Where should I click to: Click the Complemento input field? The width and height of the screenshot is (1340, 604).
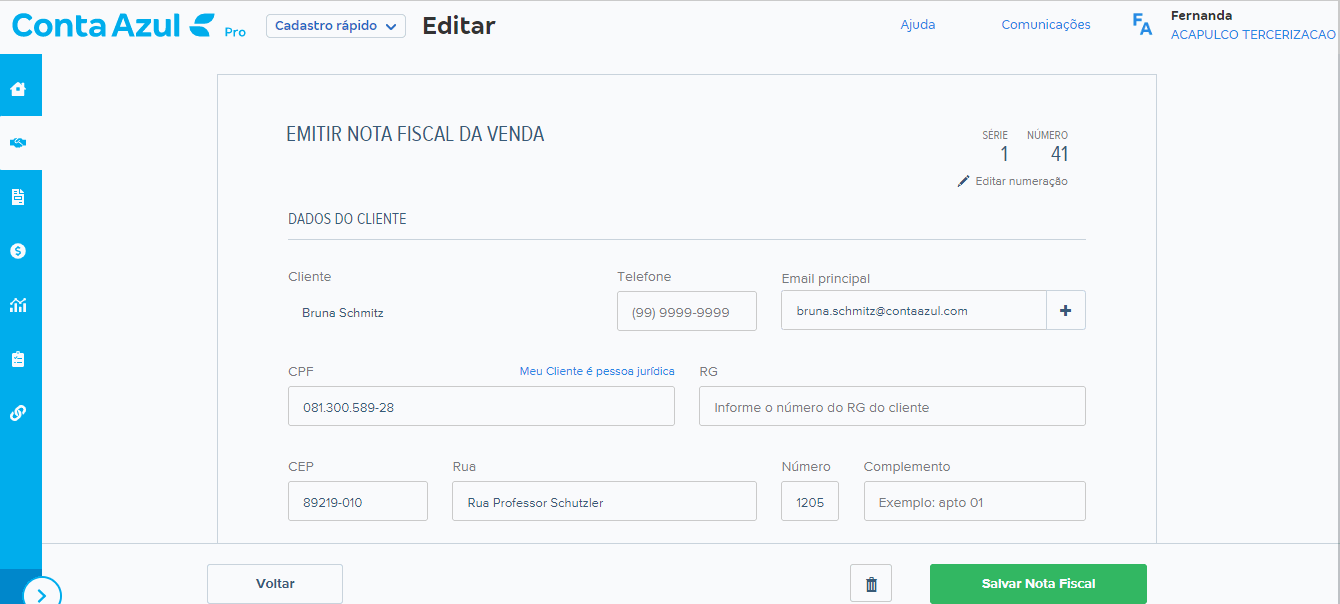(x=975, y=501)
